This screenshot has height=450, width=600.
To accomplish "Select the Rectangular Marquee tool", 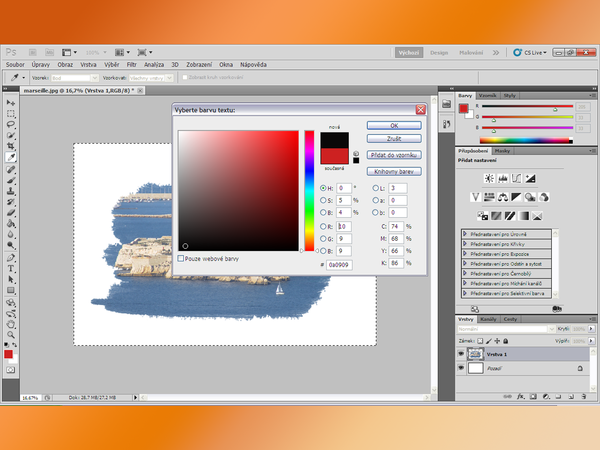I will click(11, 113).
